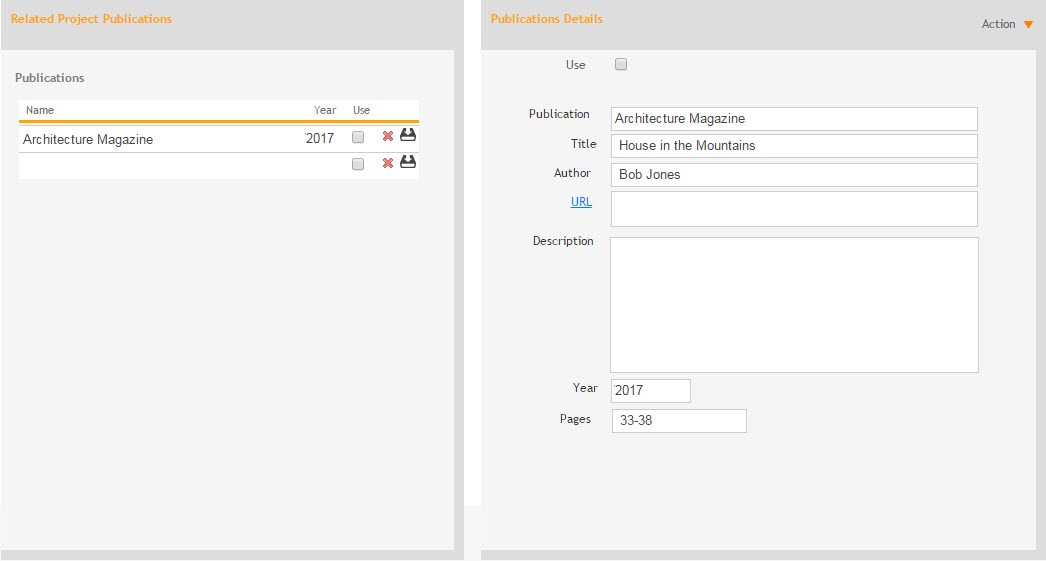The width and height of the screenshot is (1046, 561).
Task: Open the URL link
Action: click(581, 202)
